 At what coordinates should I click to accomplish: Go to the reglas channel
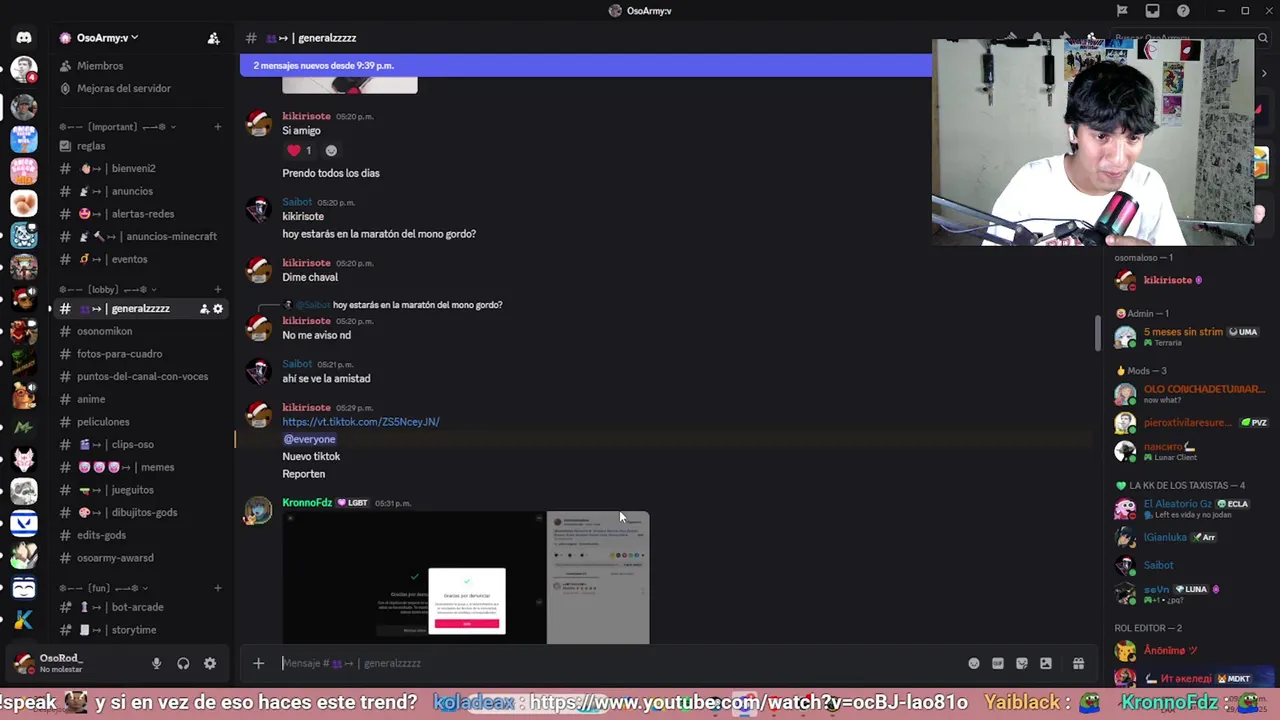(x=140, y=146)
